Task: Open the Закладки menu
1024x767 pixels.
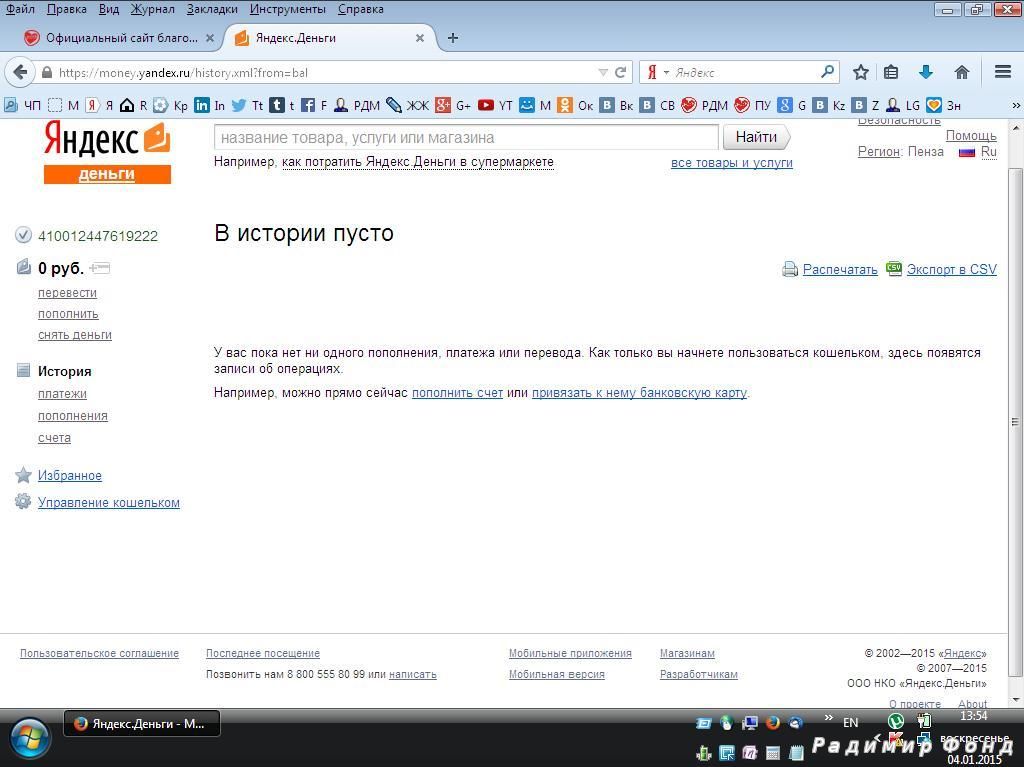Action: tap(212, 9)
